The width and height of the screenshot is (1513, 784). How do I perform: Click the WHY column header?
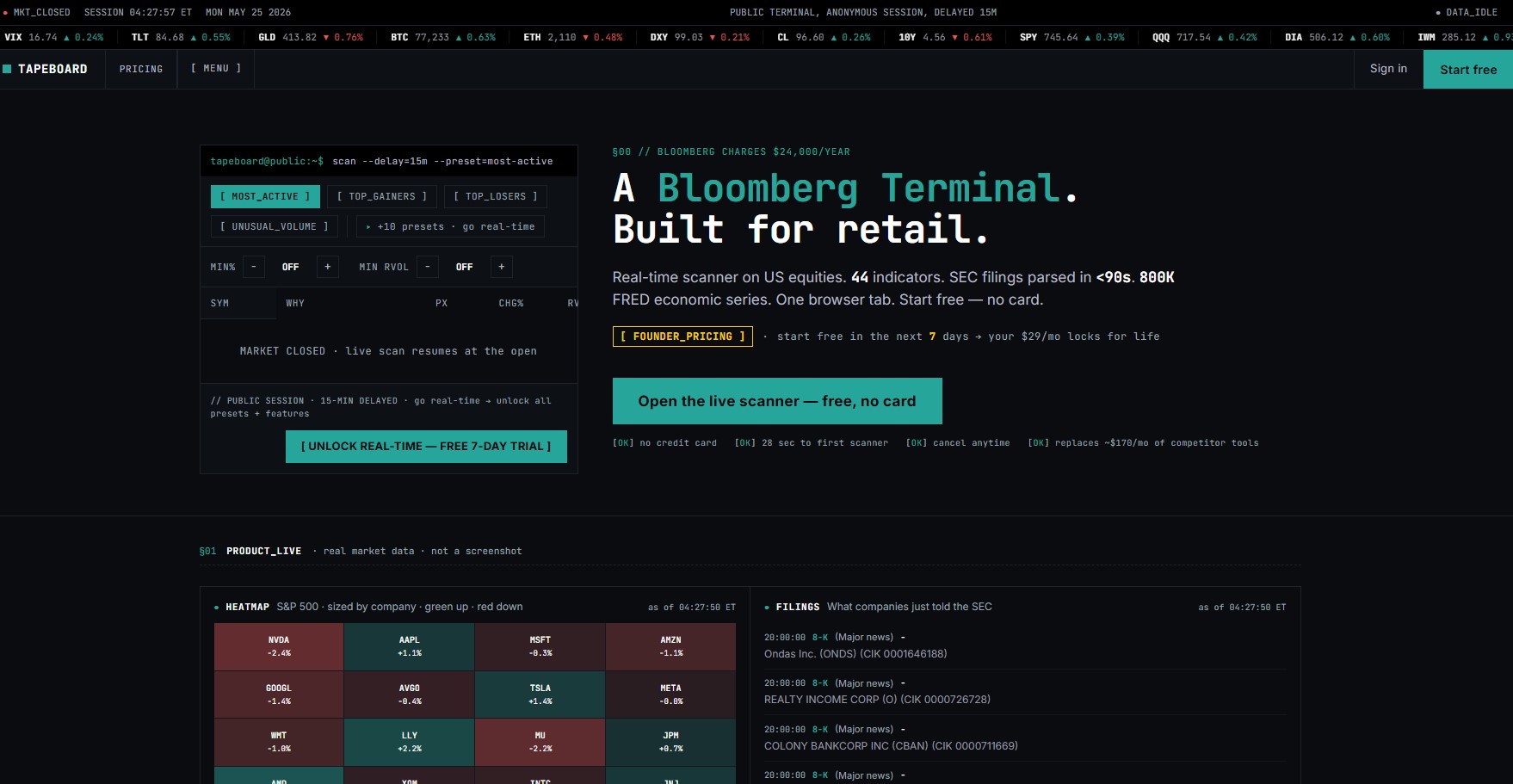click(295, 303)
